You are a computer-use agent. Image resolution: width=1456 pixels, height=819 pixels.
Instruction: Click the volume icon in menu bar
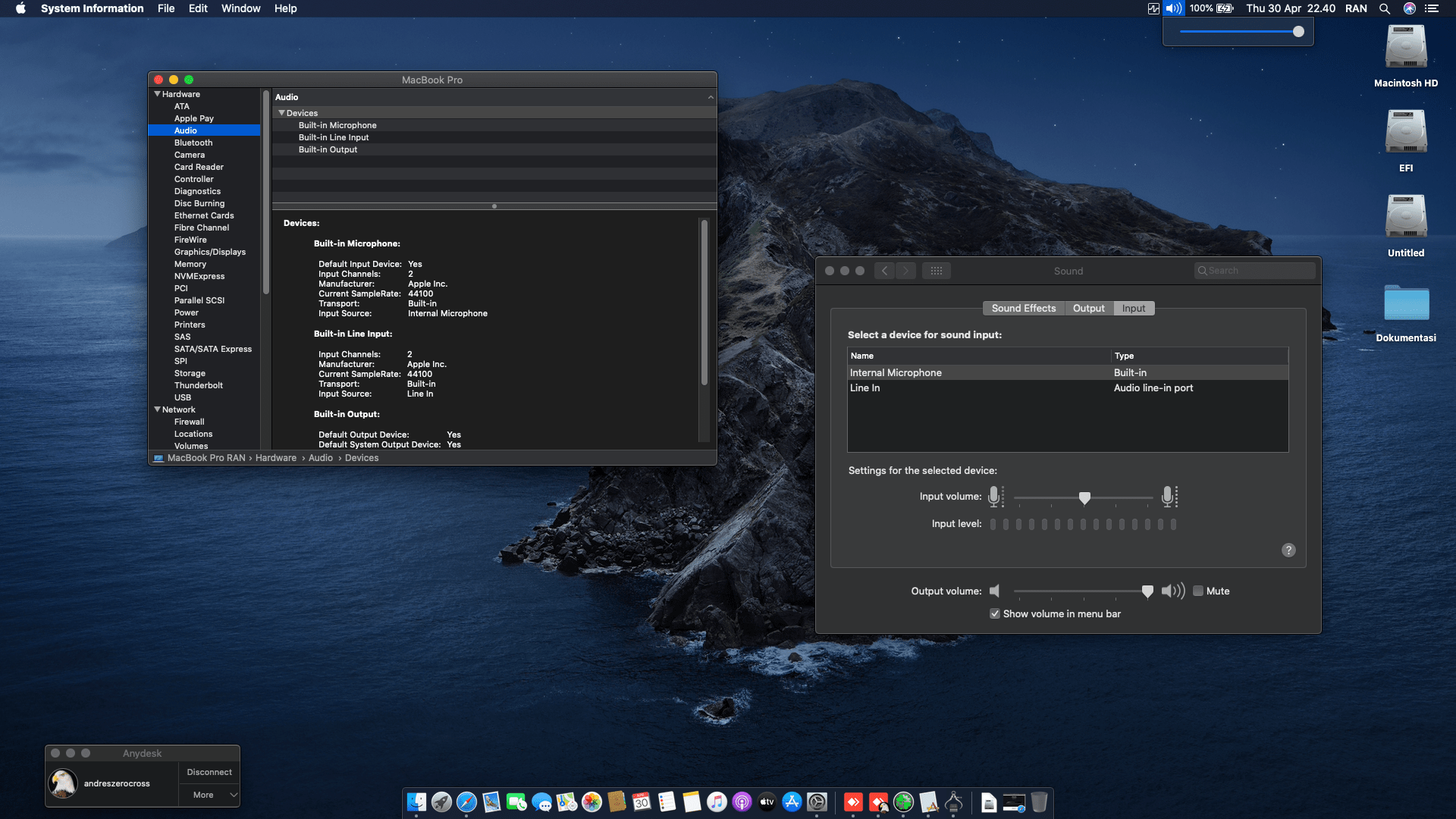(1173, 8)
